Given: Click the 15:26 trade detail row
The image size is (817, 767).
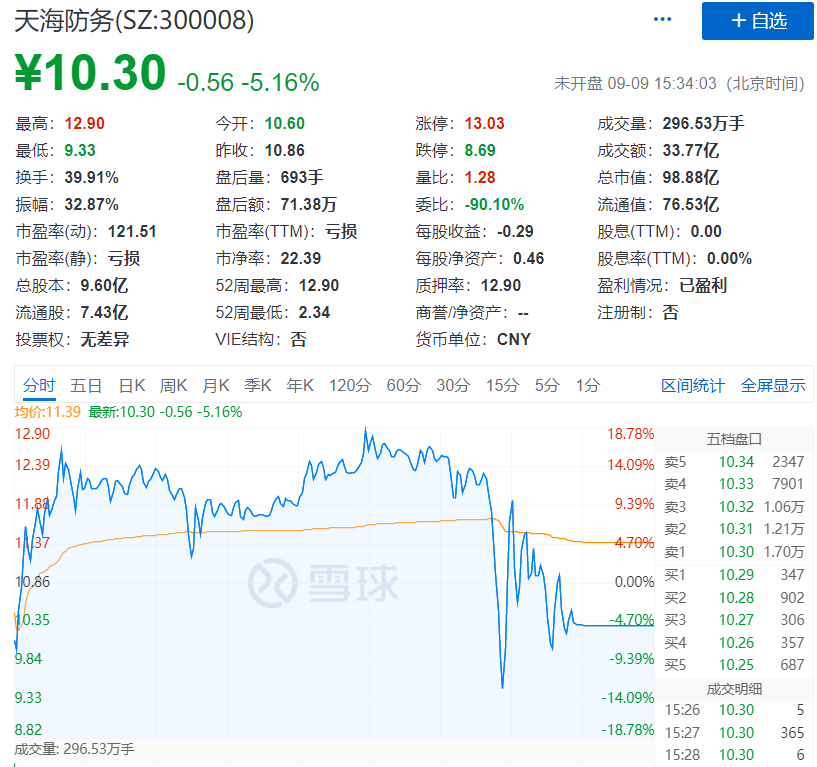Looking at the screenshot, I should click(734, 710).
